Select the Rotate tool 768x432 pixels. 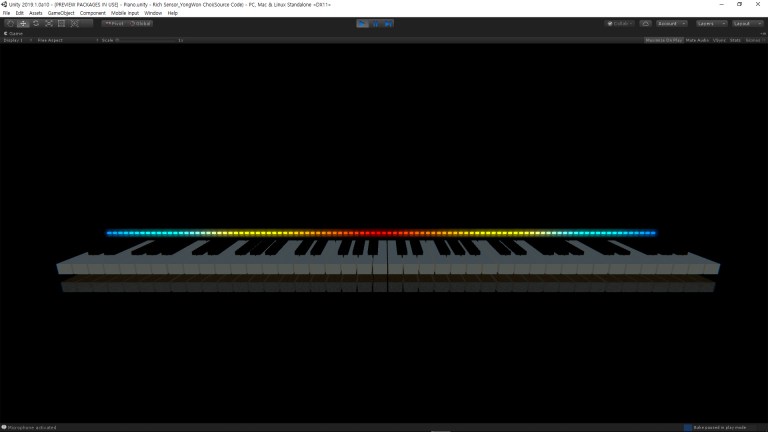36,23
